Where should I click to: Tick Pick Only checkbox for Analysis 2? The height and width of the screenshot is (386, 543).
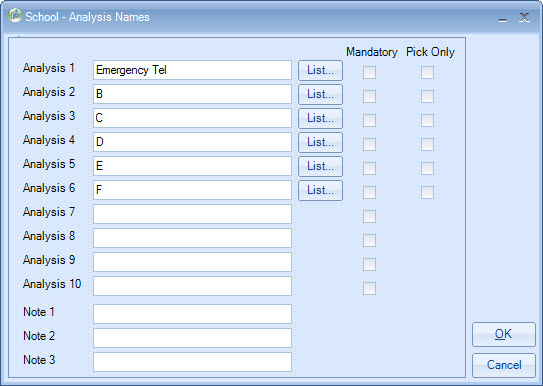click(x=427, y=97)
